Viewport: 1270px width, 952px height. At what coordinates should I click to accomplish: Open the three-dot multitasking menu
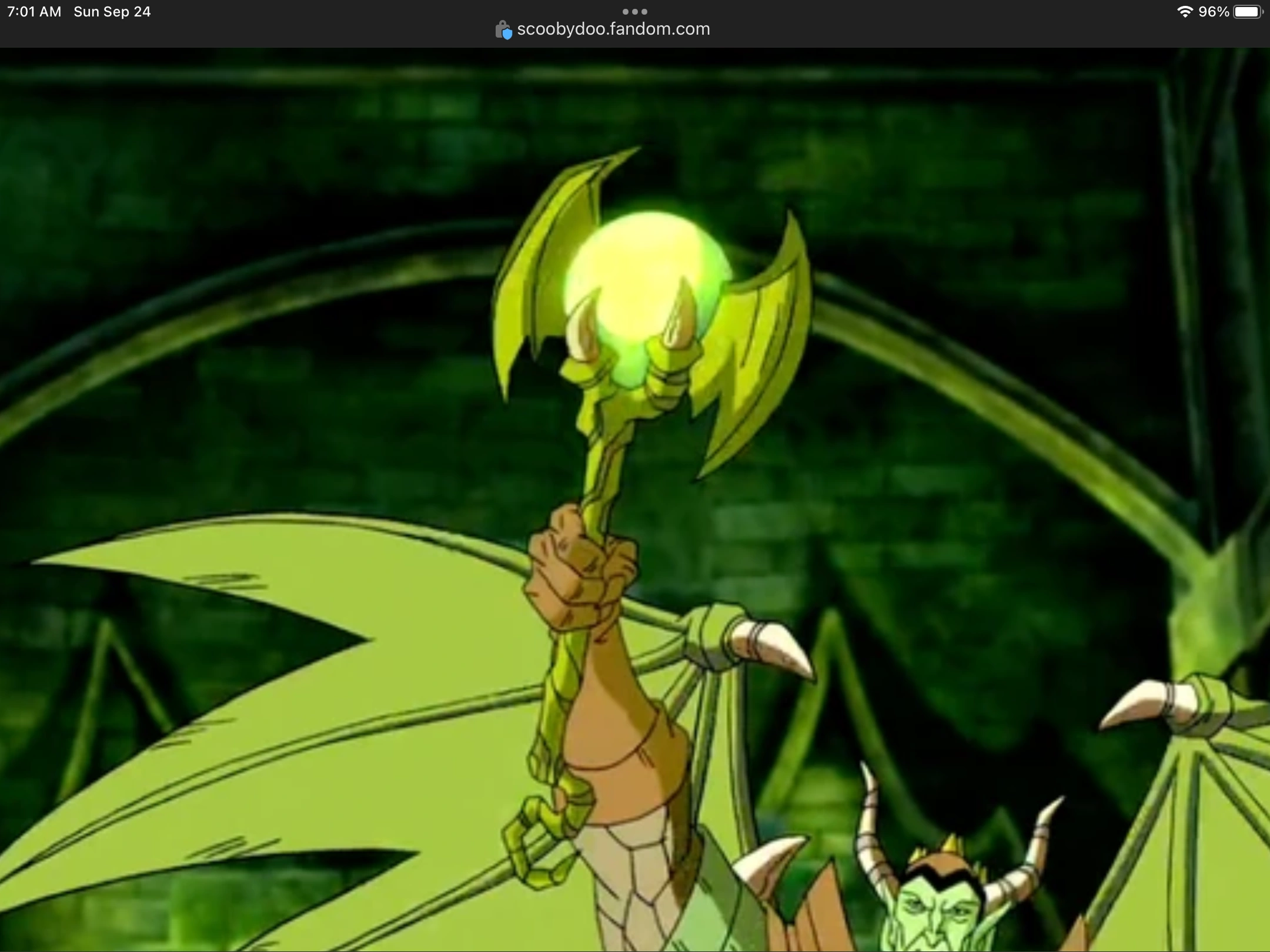634,11
